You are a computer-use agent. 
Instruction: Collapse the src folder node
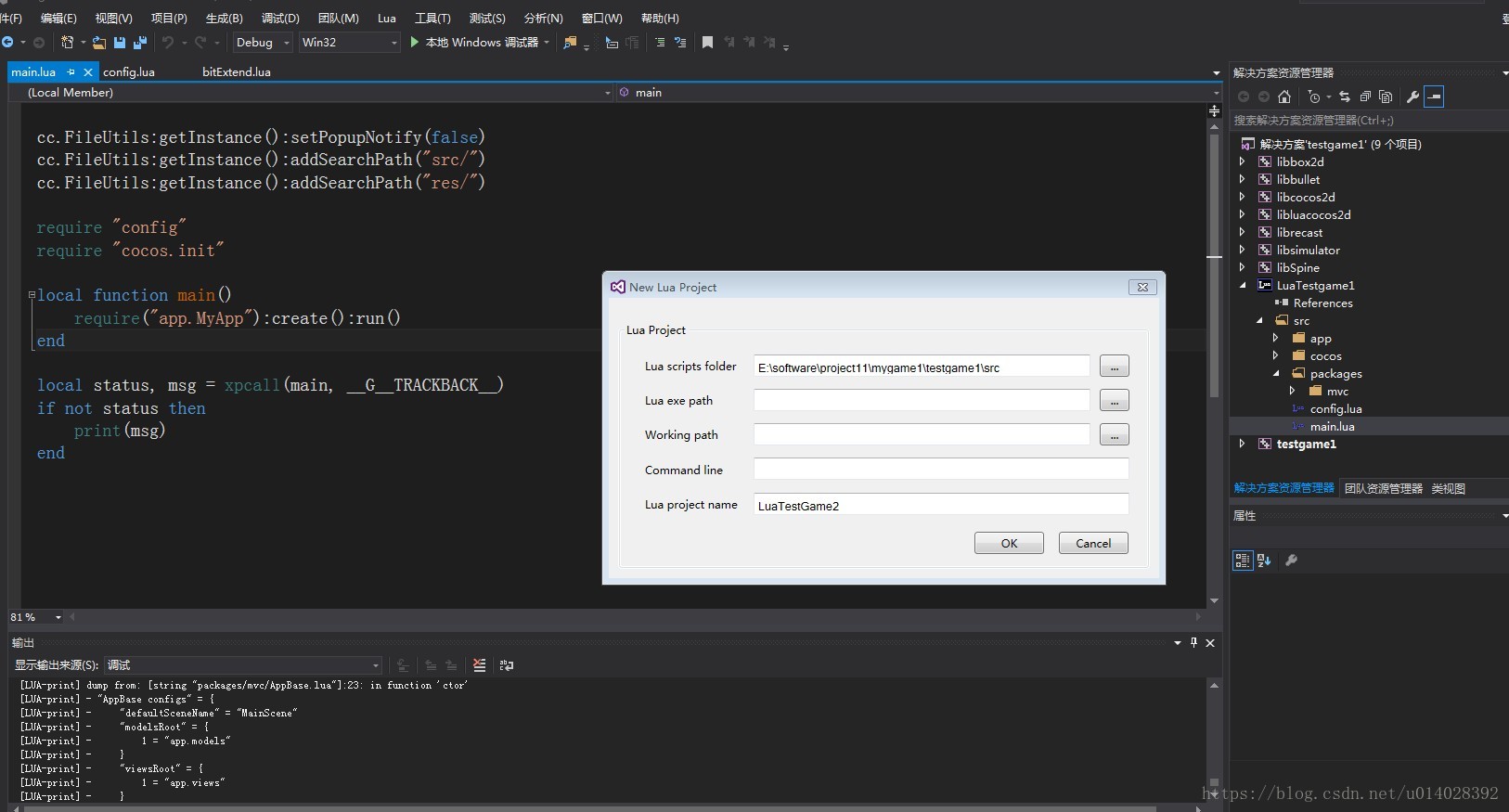pyautogui.click(x=1259, y=320)
